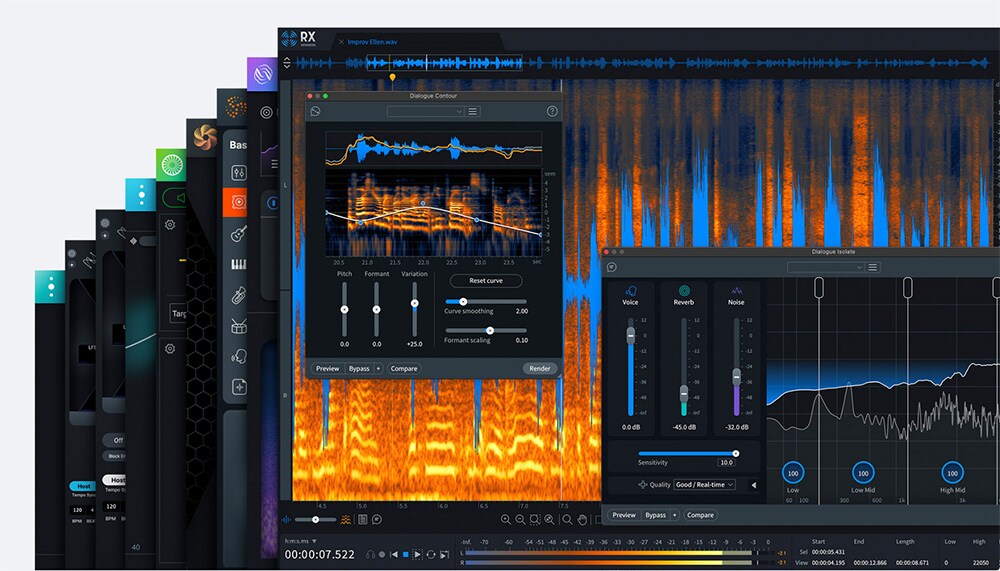
Task: Open Quality dropdown Good / Real-time
Action: pyautogui.click(x=705, y=485)
